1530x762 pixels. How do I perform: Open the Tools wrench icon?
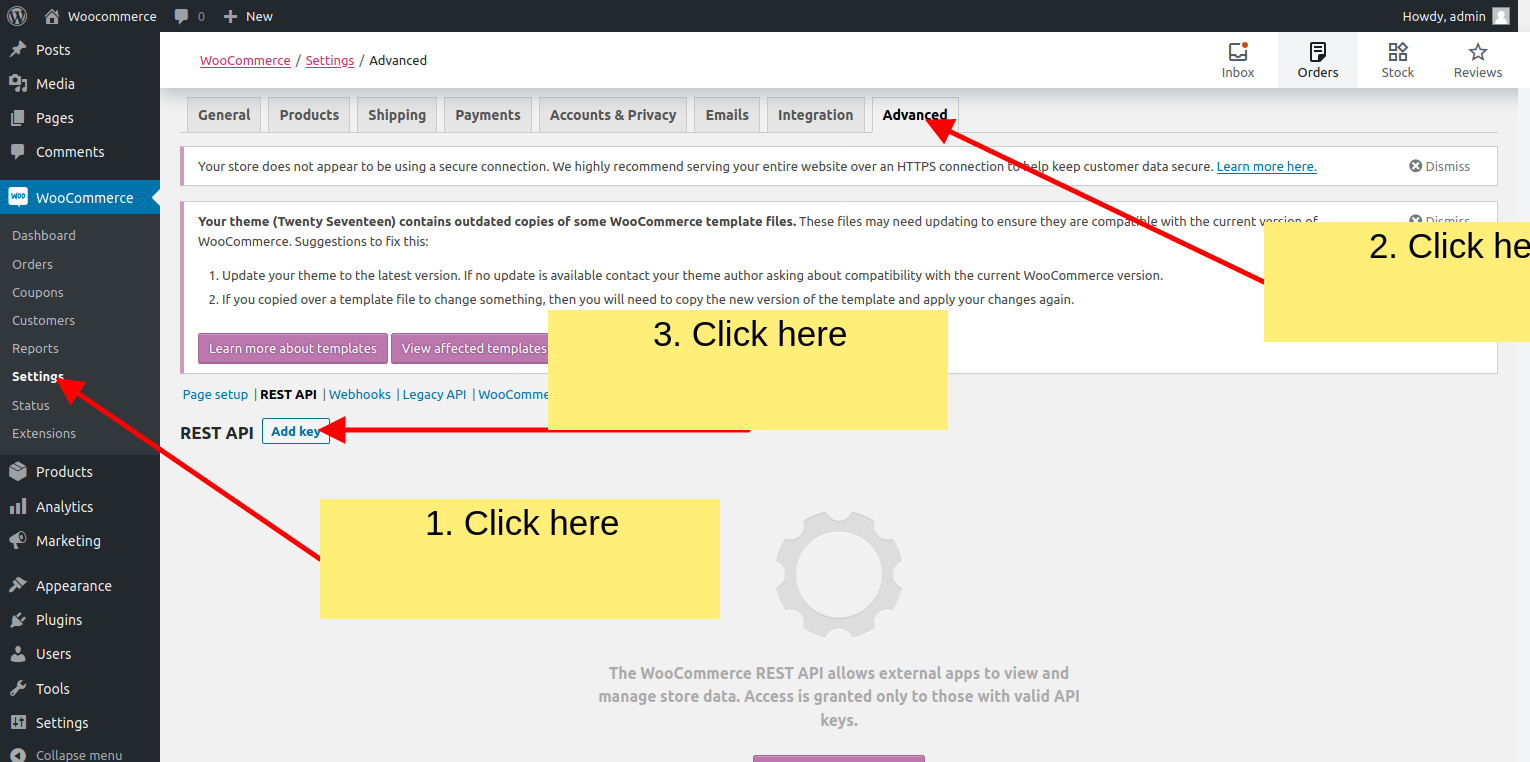(x=18, y=689)
